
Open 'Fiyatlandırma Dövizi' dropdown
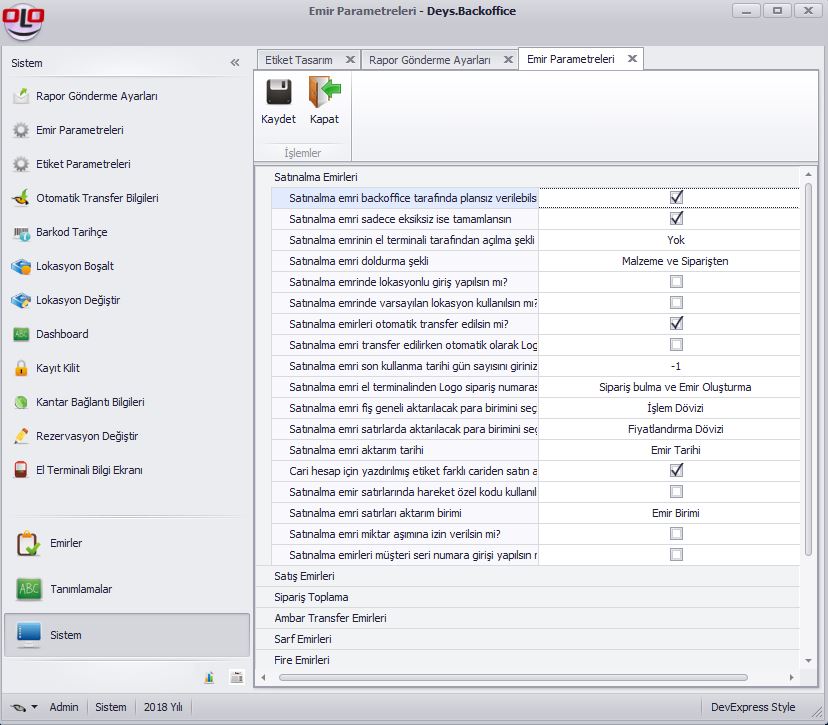(669, 429)
